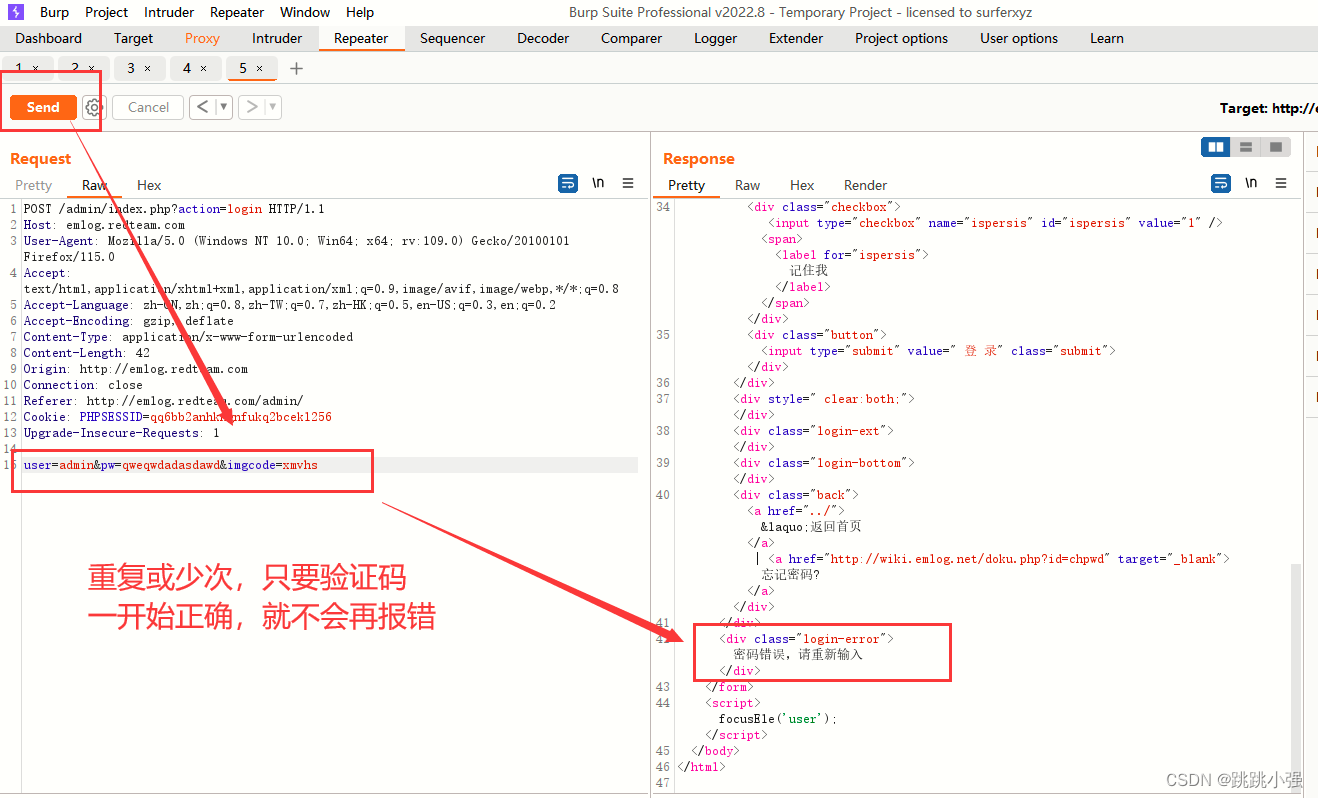Toggle word wrap icon in Response panel
The image size is (1318, 798).
(1221, 183)
